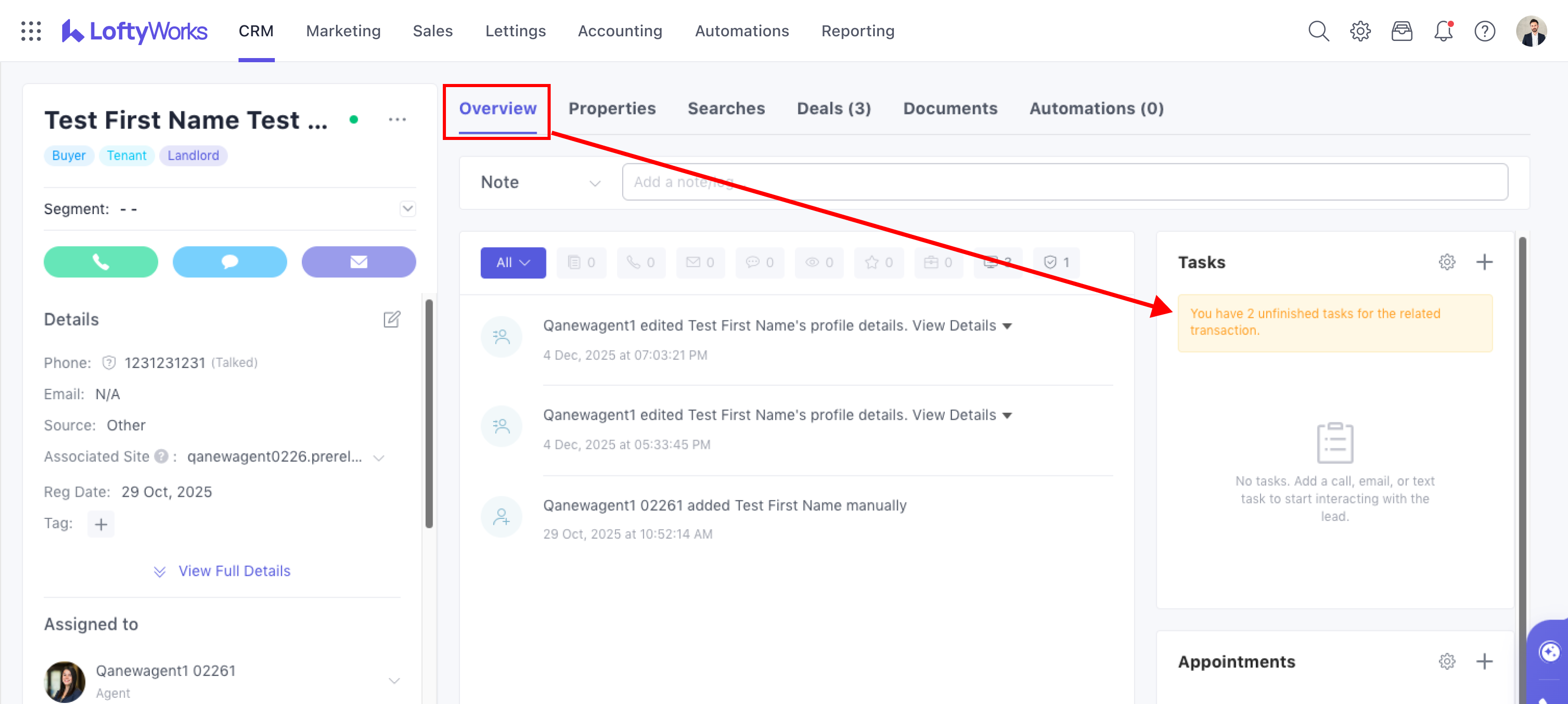
Task: Open the notifications bell
Action: click(1443, 31)
